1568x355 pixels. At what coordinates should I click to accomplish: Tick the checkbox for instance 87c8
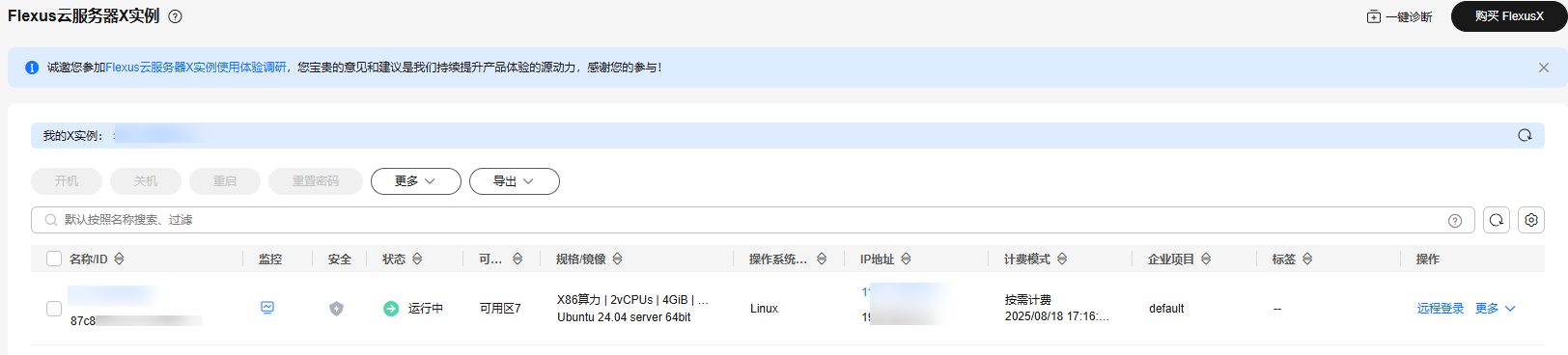coord(54,309)
